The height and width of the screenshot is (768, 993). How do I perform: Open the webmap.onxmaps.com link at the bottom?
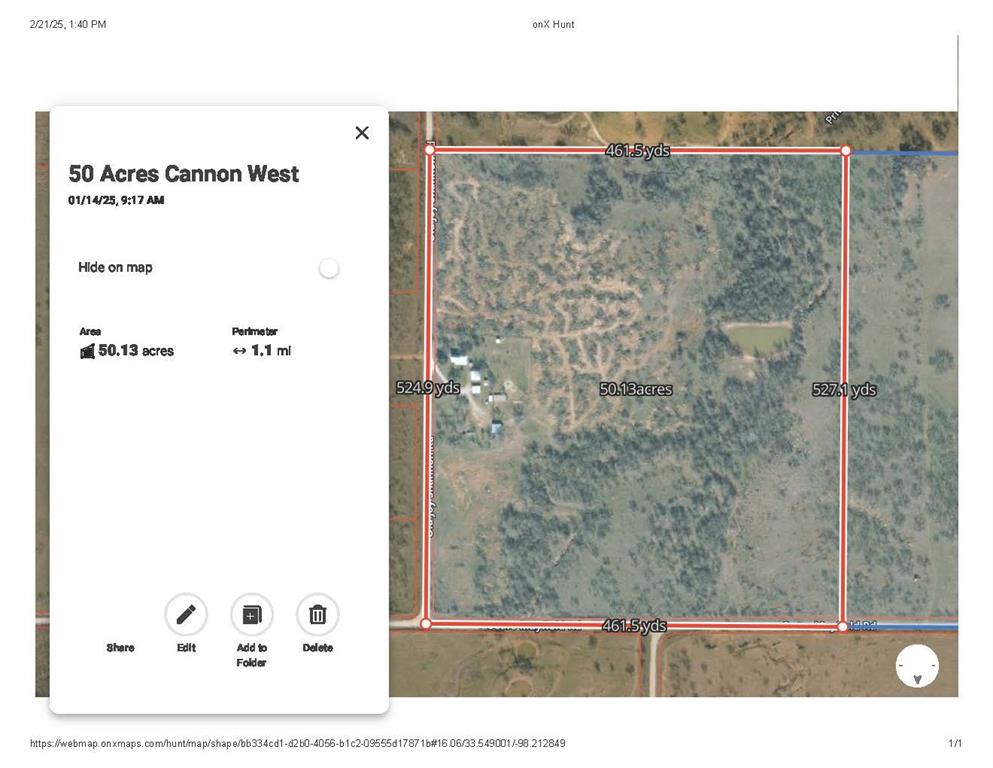(x=298, y=743)
